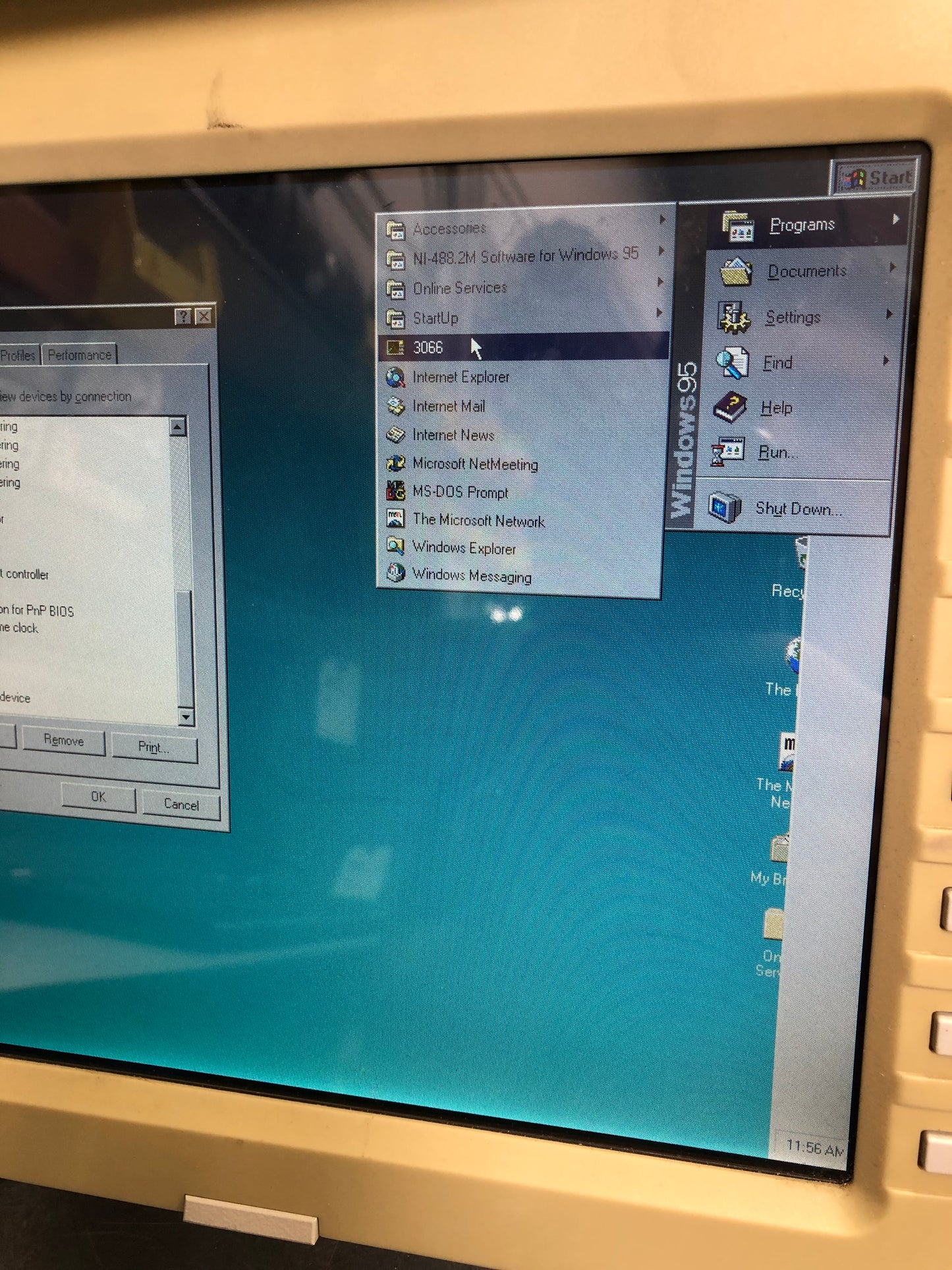Viewport: 952px width, 1270px height.
Task: Open the MS-DOS Prompt
Action: (460, 492)
